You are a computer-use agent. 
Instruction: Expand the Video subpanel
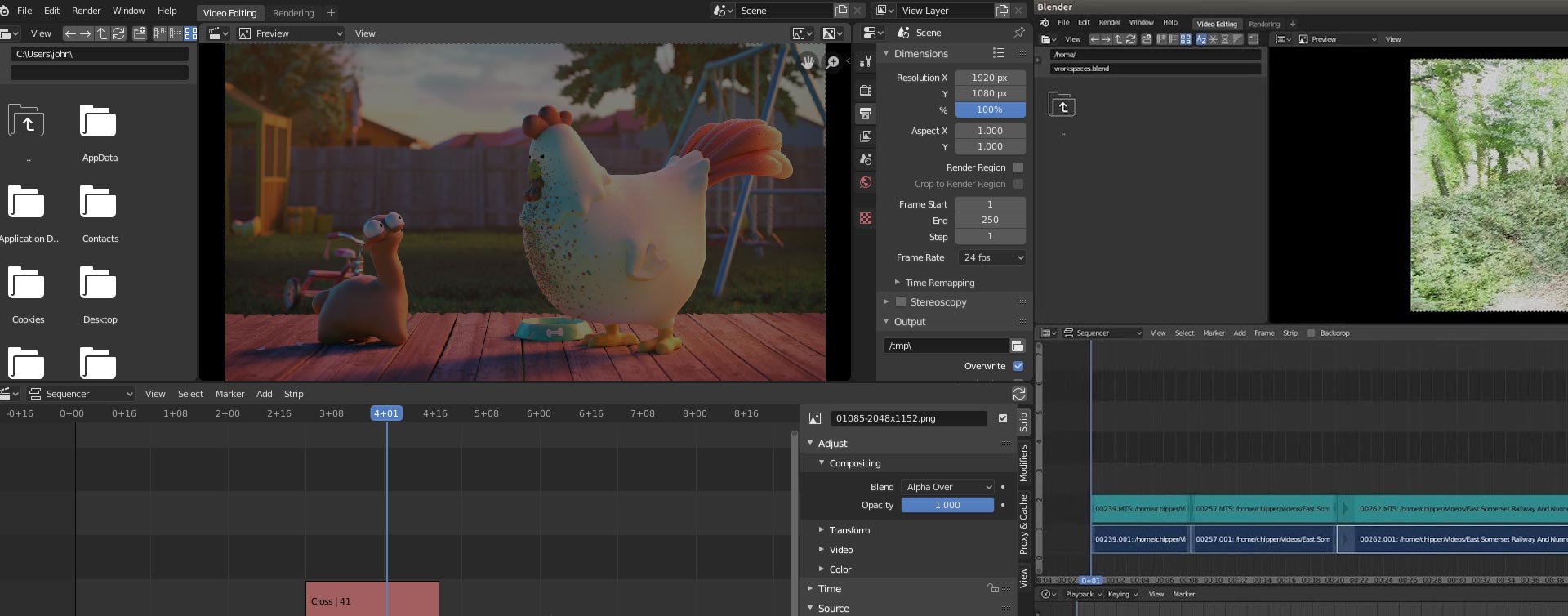822,550
